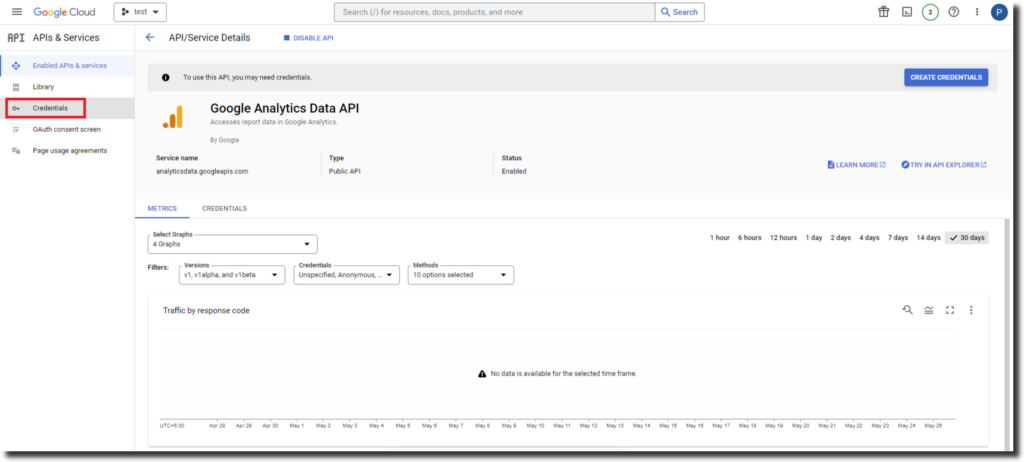Viewport: 1024px width, 462px height.
Task: Toggle the chart legend icon
Action: 929,310
